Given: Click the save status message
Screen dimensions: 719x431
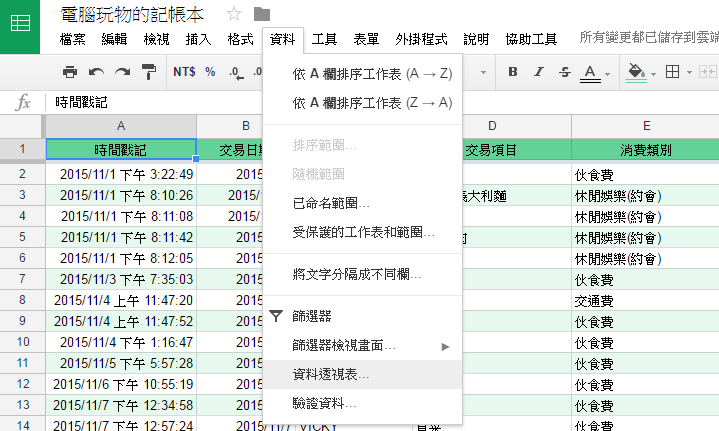Looking at the screenshot, I should coord(649,37).
